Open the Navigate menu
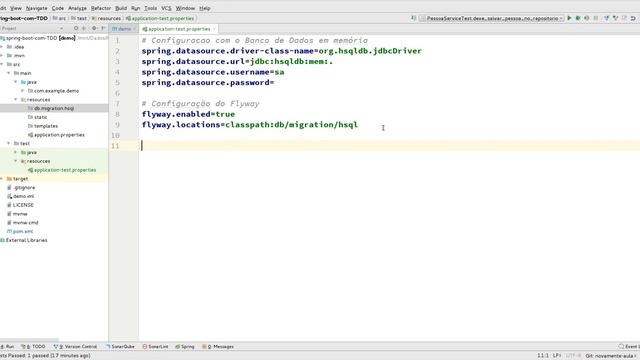 37,8
